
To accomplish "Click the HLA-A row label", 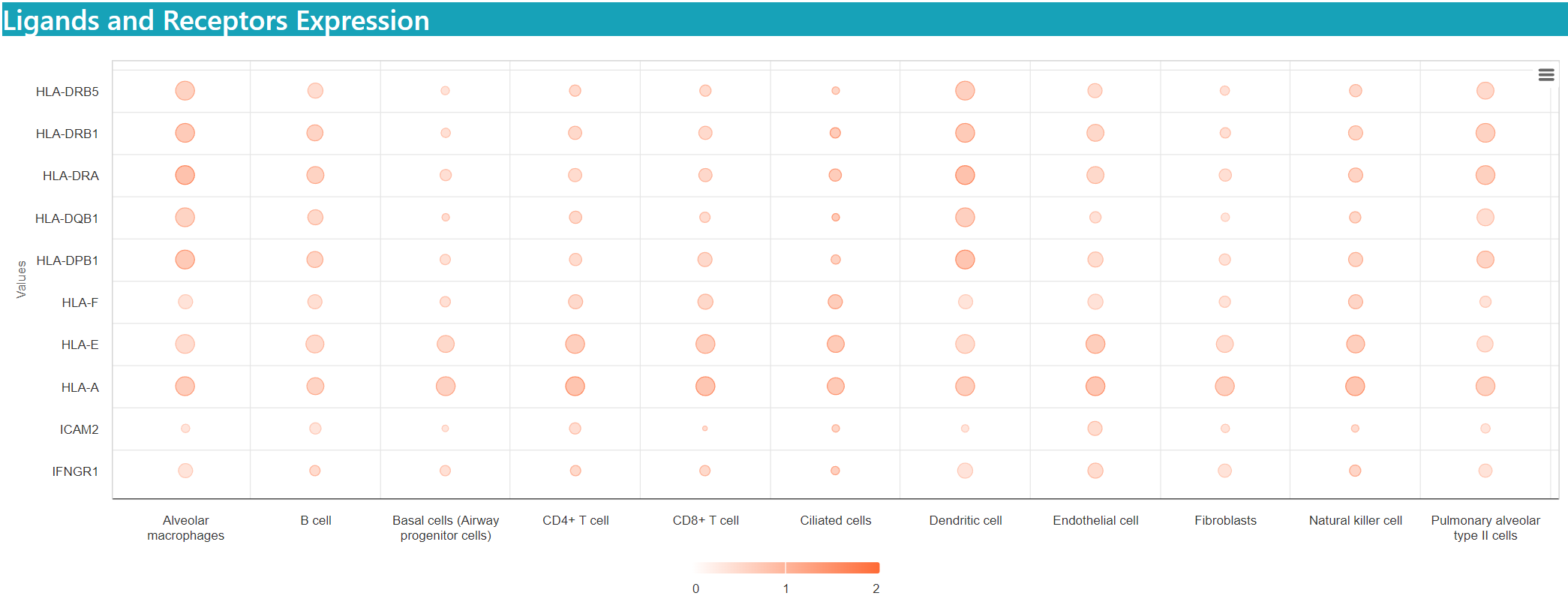I will [80, 387].
